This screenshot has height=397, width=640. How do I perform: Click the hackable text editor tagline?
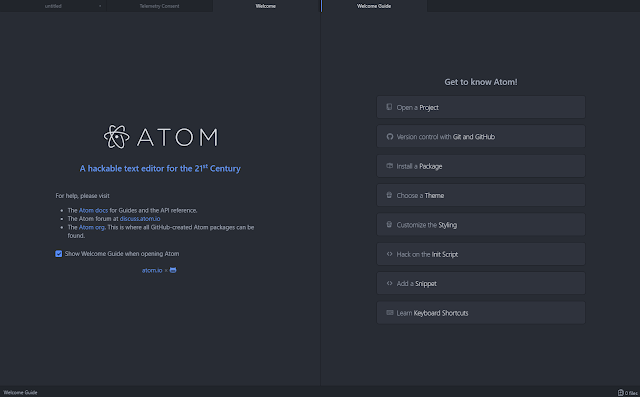click(160, 168)
